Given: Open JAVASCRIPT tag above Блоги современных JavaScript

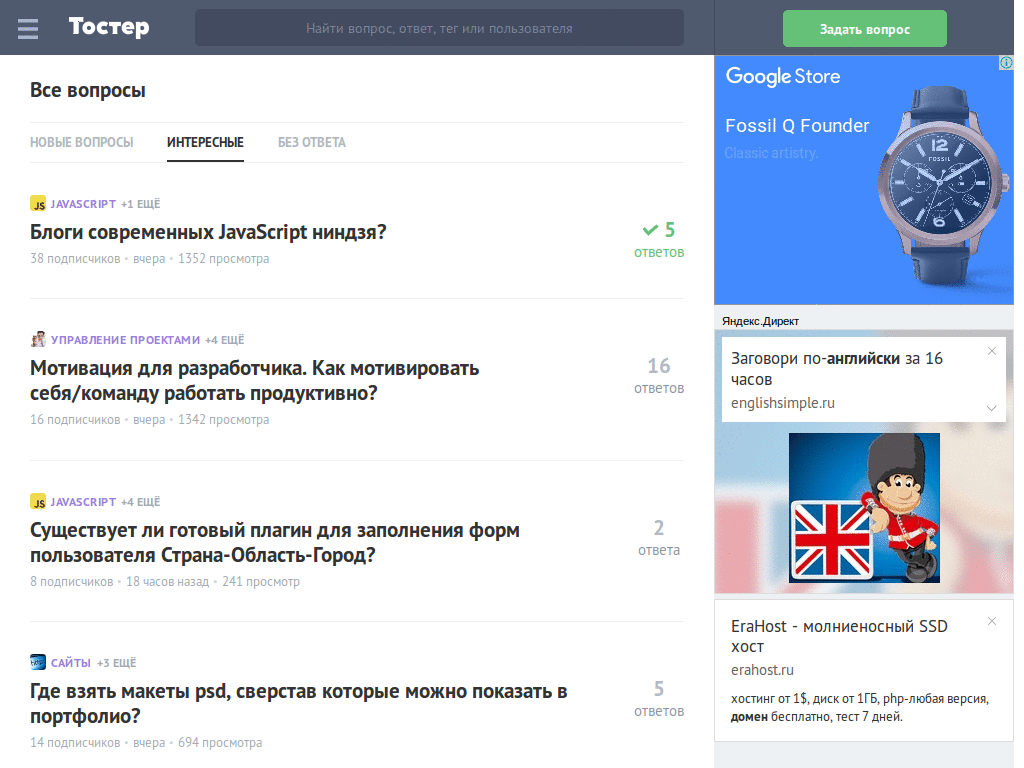Looking at the screenshot, I should (83, 204).
